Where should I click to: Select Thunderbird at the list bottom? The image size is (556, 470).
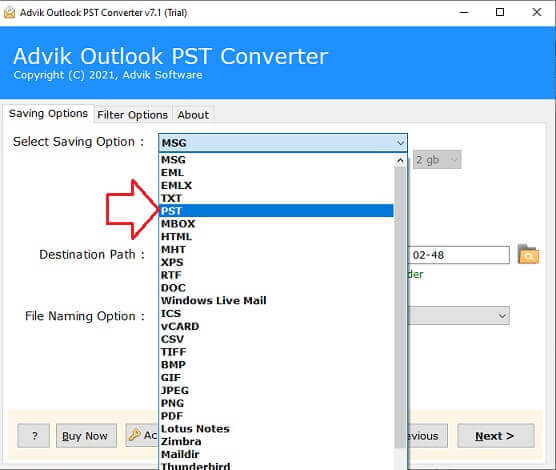coord(277,466)
